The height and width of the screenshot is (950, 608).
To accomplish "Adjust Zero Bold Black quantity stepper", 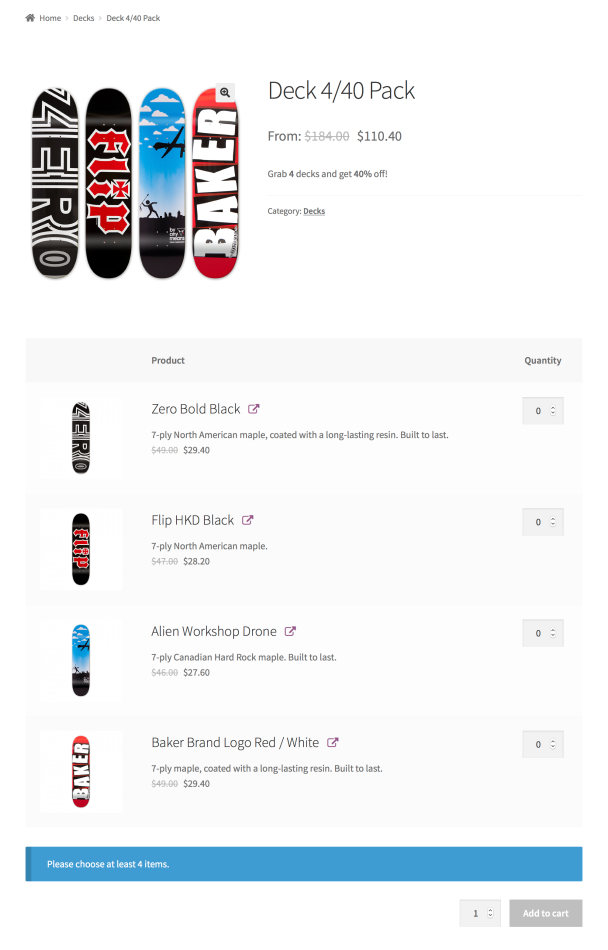I will [x=543, y=411].
